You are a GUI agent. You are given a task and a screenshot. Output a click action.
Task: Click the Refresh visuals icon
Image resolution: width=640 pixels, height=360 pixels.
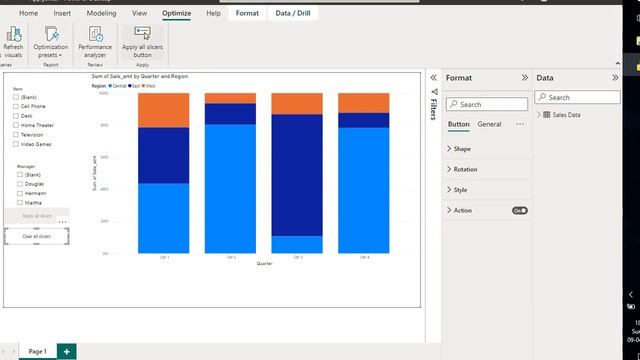click(x=14, y=33)
